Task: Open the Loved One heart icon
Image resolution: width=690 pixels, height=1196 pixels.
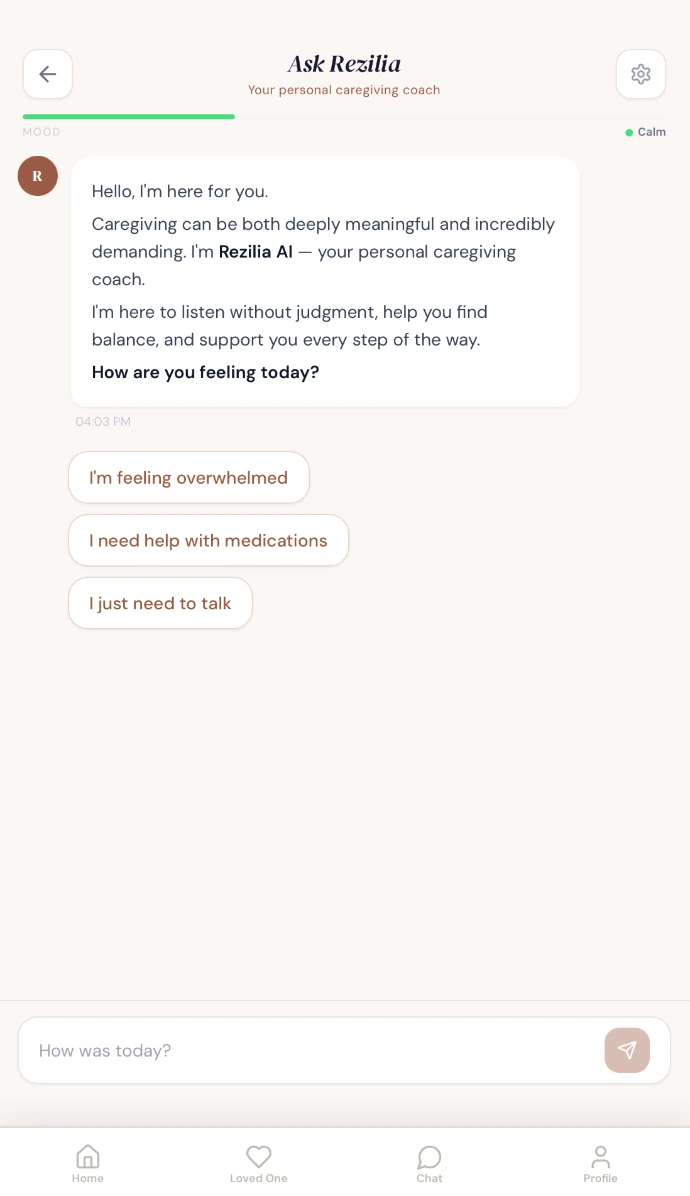Action: point(259,1158)
